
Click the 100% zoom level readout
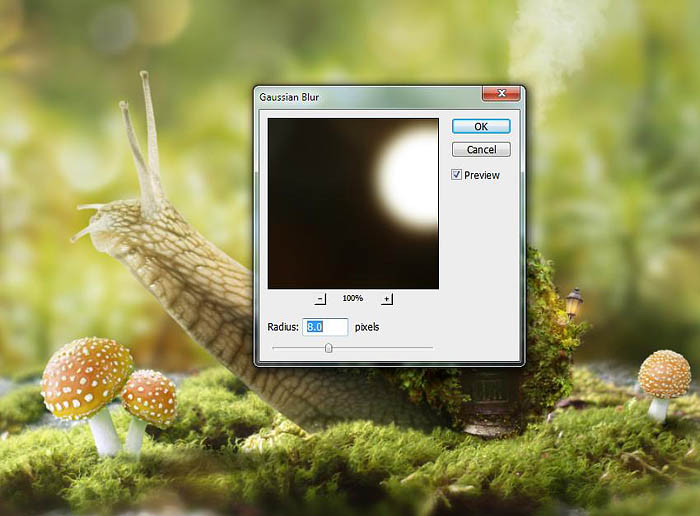[x=353, y=299]
